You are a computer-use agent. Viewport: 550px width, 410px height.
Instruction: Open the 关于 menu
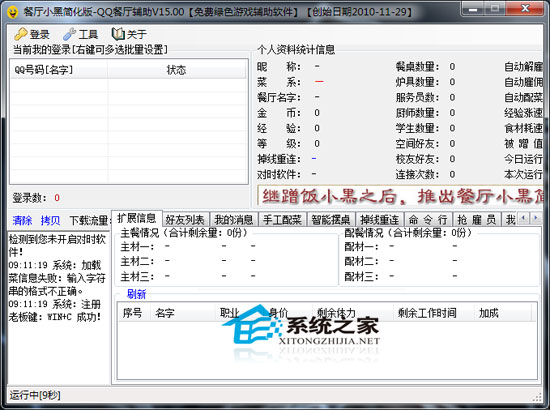tap(129, 34)
